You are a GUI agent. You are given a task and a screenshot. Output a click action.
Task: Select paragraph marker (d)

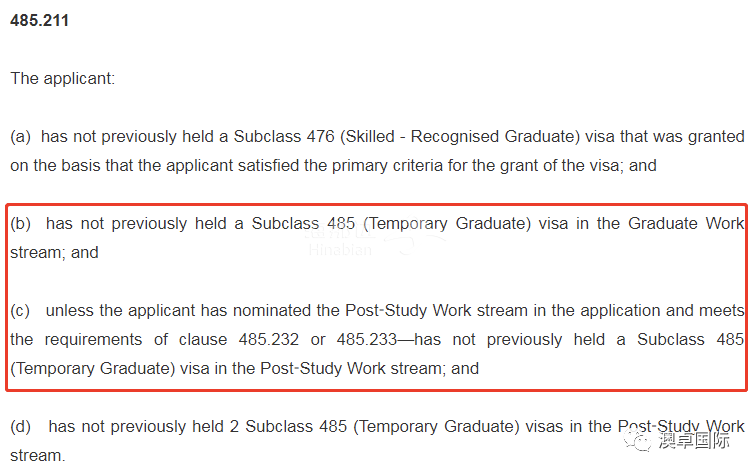pos(21,426)
